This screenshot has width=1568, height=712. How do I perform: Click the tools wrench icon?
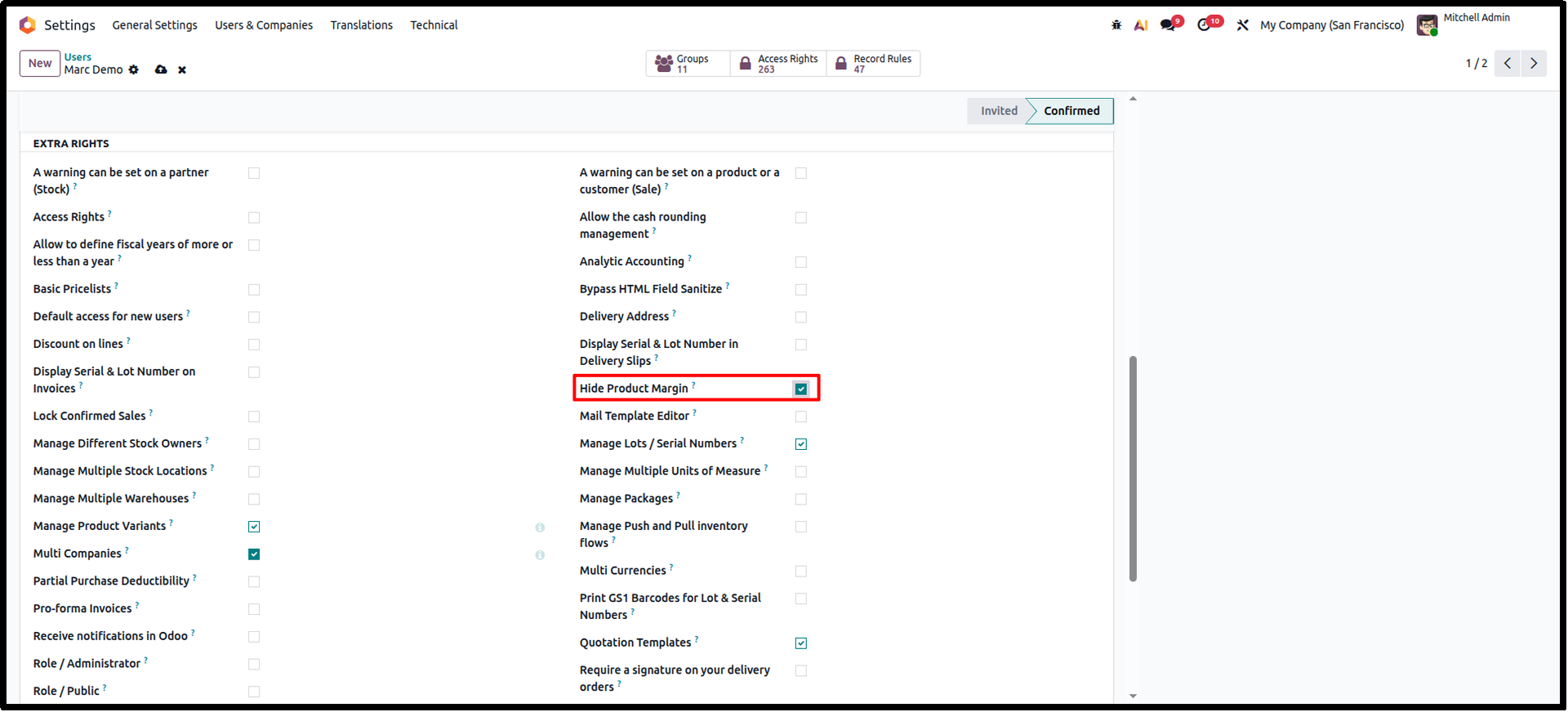(1242, 25)
